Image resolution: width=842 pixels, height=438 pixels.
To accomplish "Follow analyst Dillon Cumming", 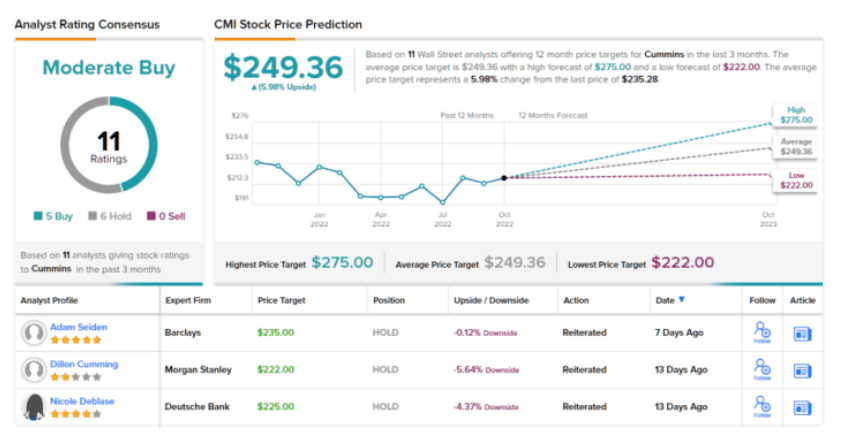I will click(763, 370).
